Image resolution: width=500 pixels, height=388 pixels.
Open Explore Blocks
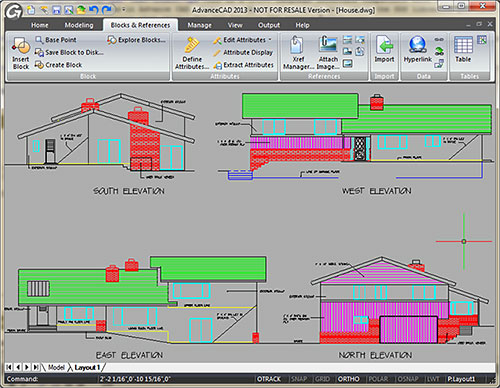[x=136, y=40]
